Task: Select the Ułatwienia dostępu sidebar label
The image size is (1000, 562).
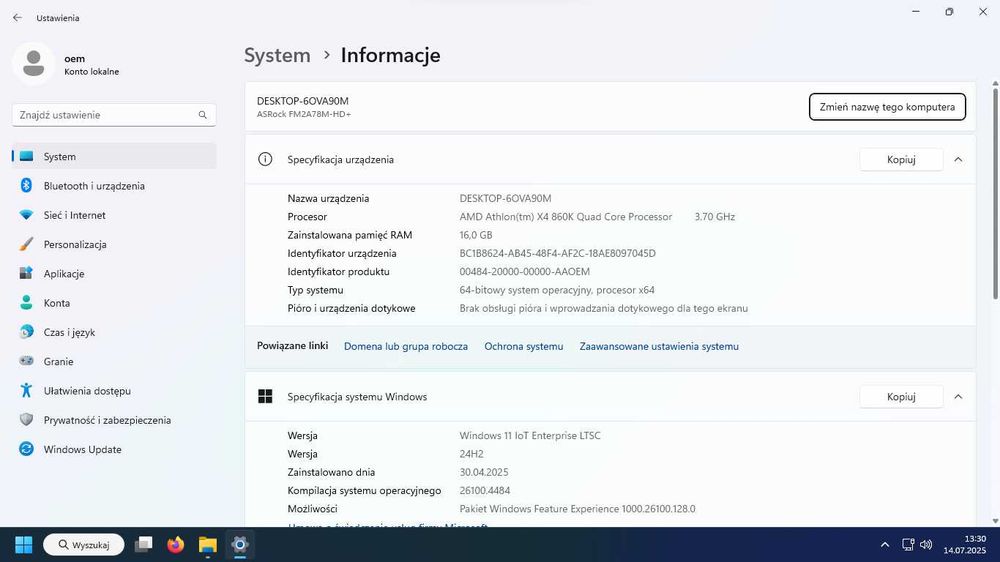Action: [x=87, y=391]
